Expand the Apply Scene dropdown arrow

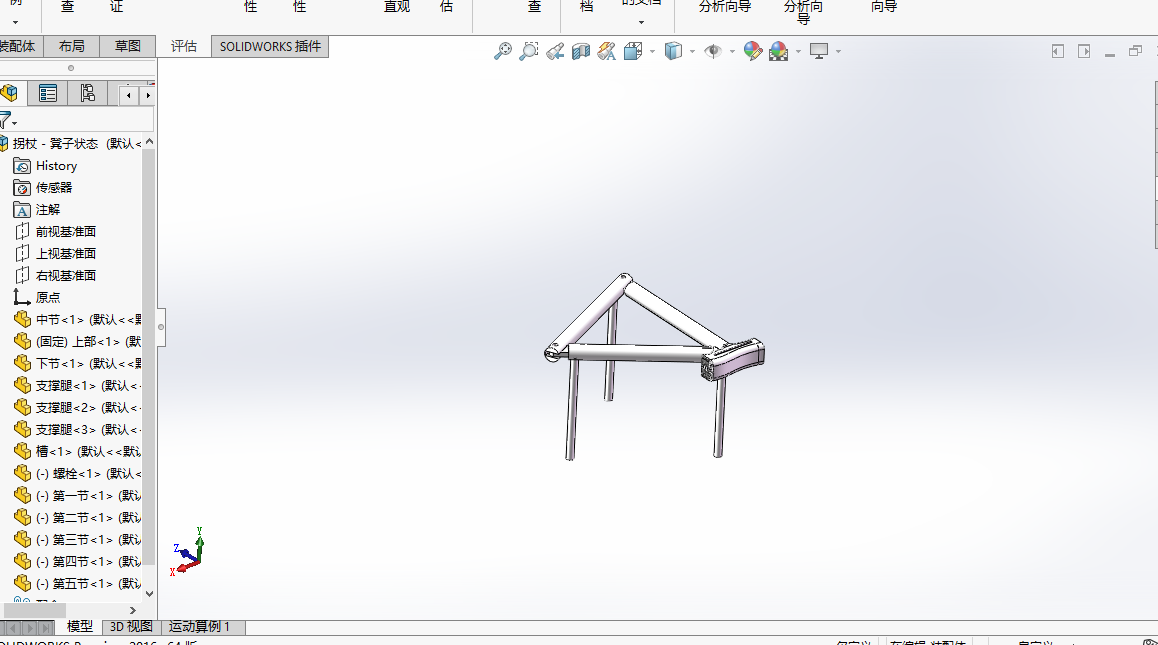tap(797, 52)
